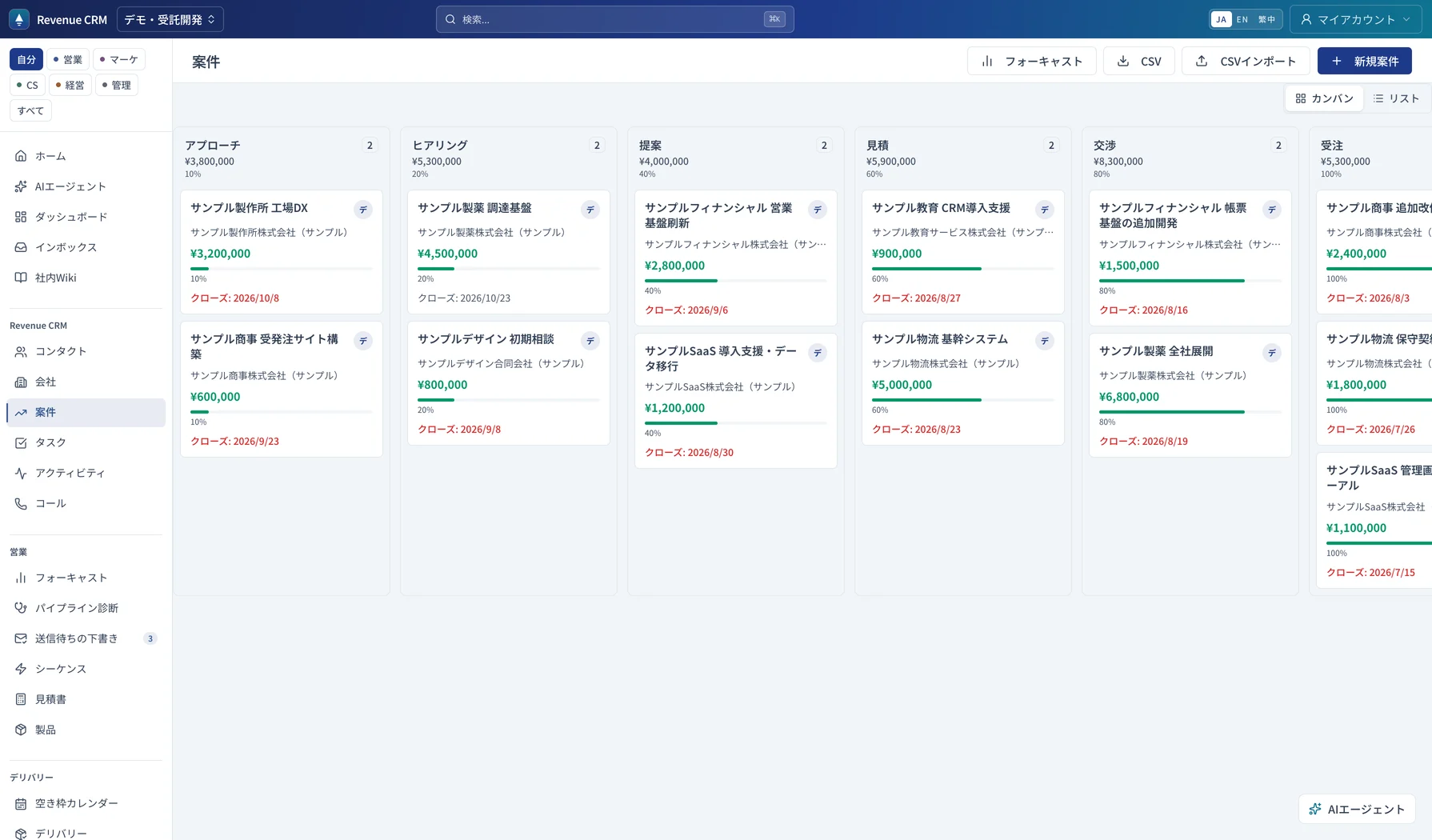Viewport: 1432px width, 840px height.
Task: Switch language toggle to EN
Action: pos(1242,19)
